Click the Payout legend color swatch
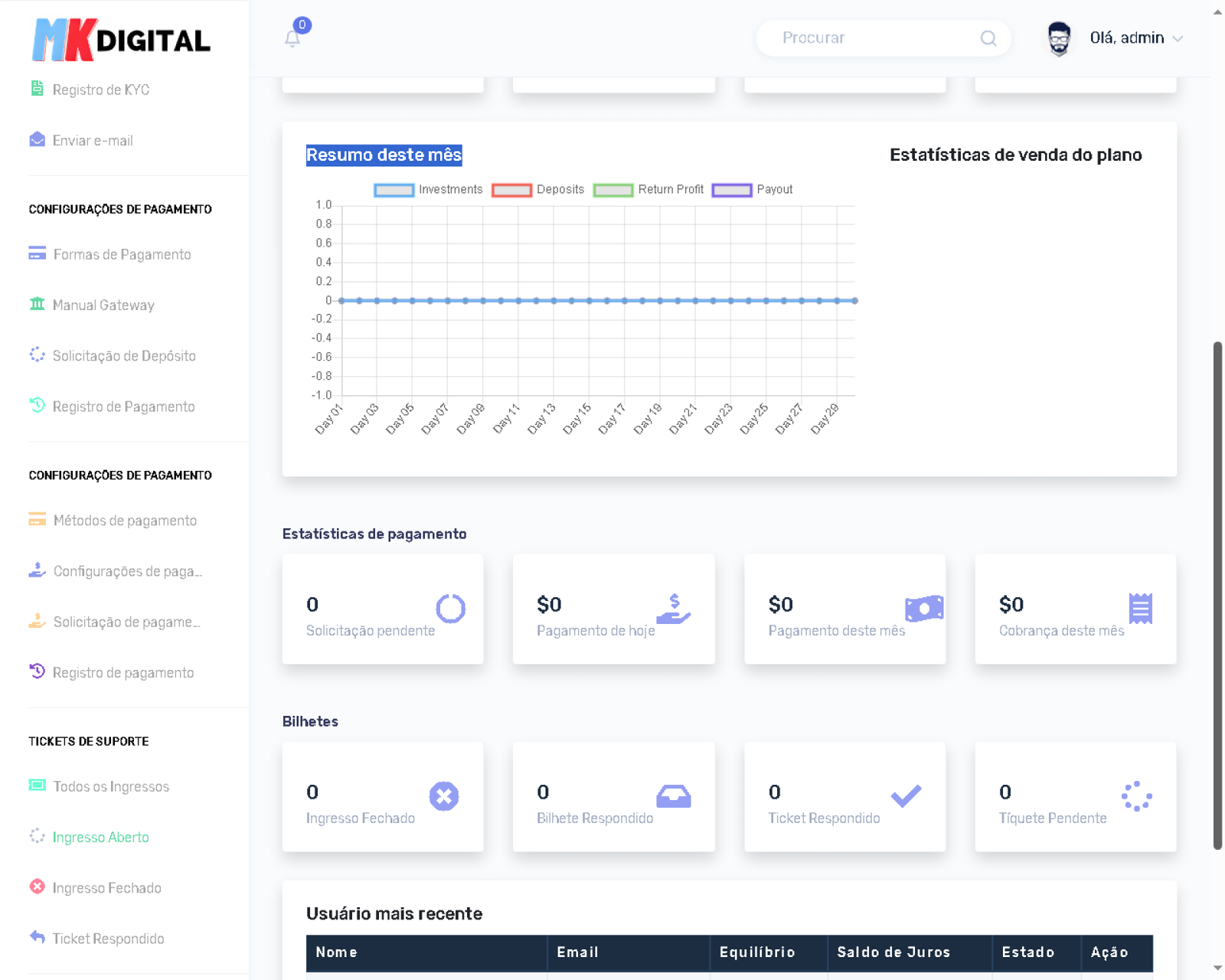This screenshot has height=980, width=1225. click(732, 190)
